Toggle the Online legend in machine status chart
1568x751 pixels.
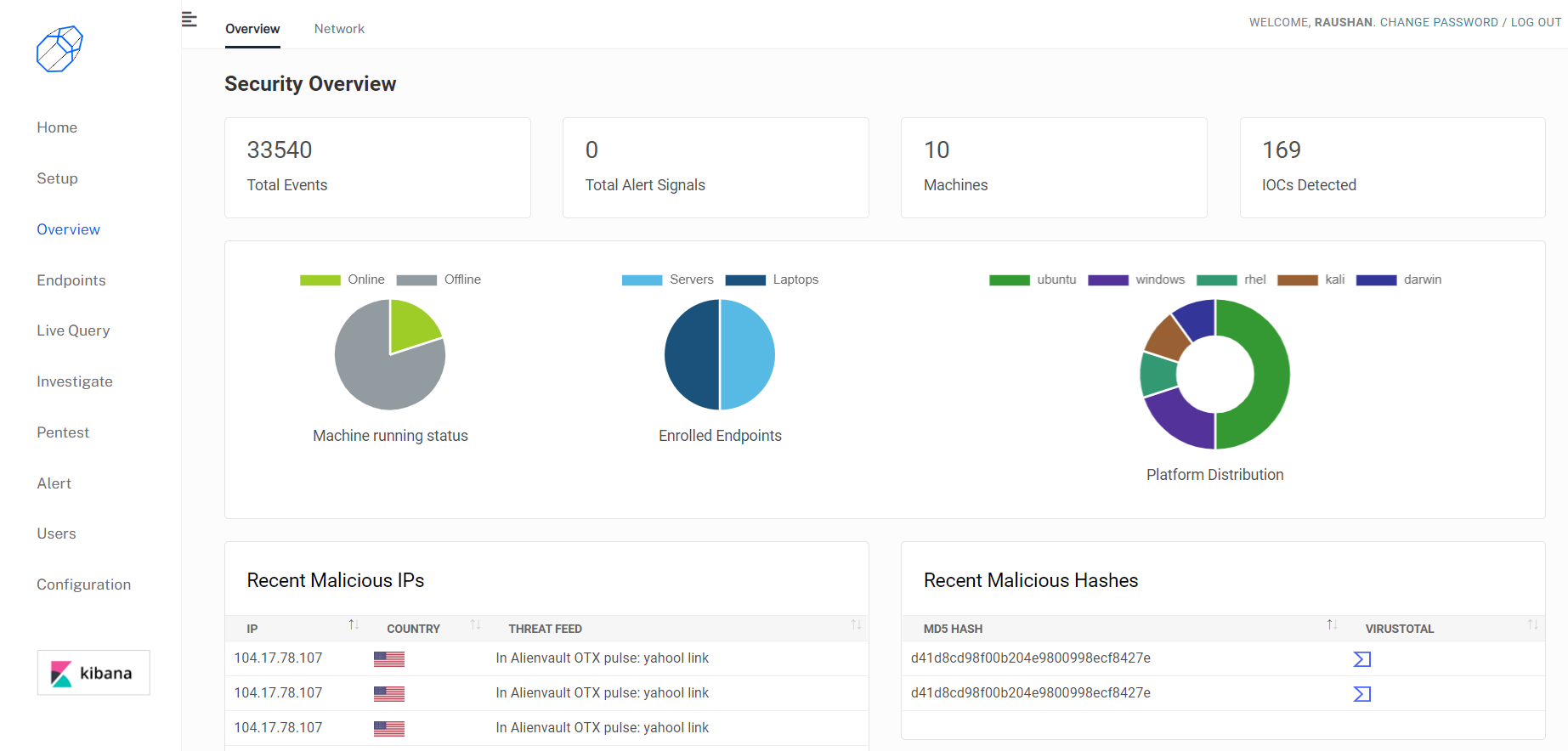(x=342, y=280)
